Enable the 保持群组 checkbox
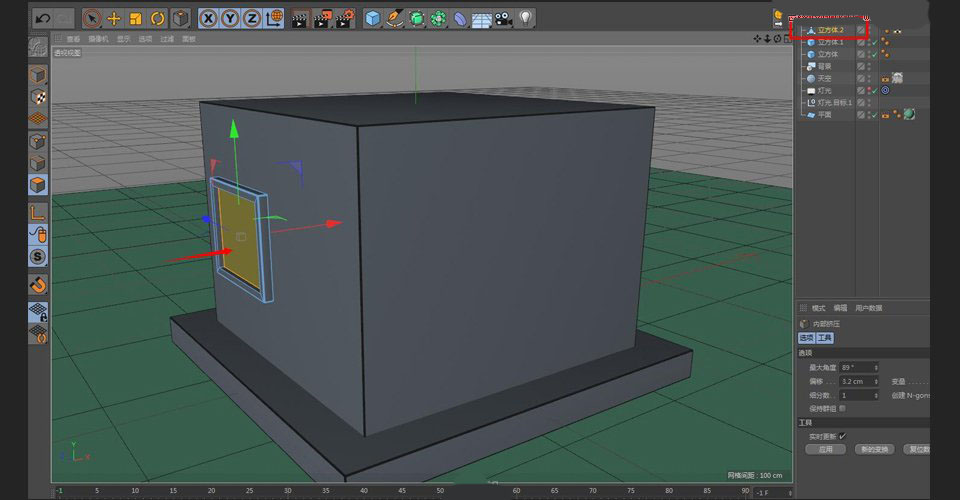 coord(843,408)
